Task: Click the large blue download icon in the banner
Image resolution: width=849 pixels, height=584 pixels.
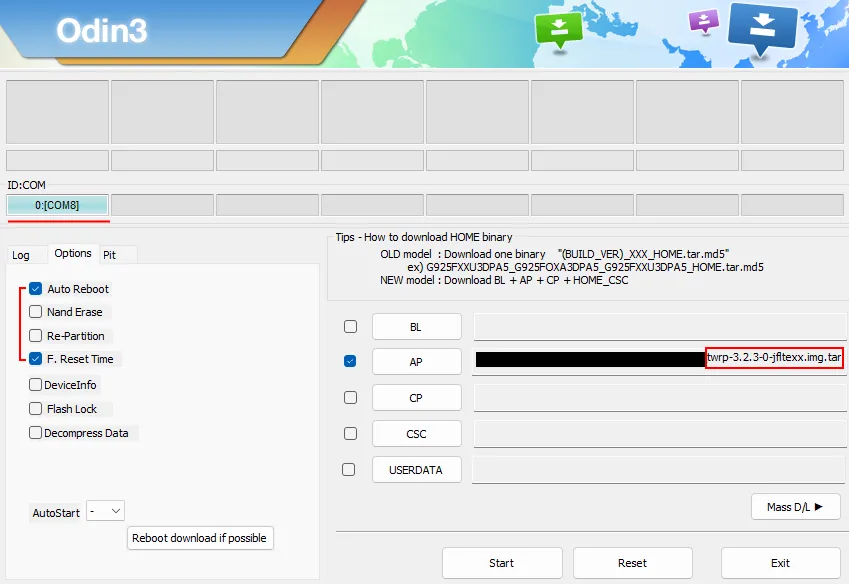Action: [762, 28]
